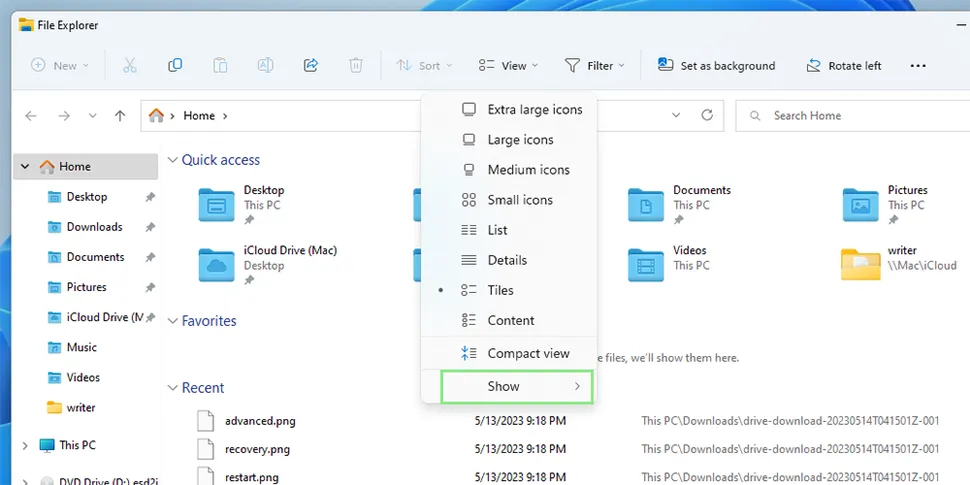Choose Small icons view
This screenshot has height=485, width=970.
pos(509,200)
